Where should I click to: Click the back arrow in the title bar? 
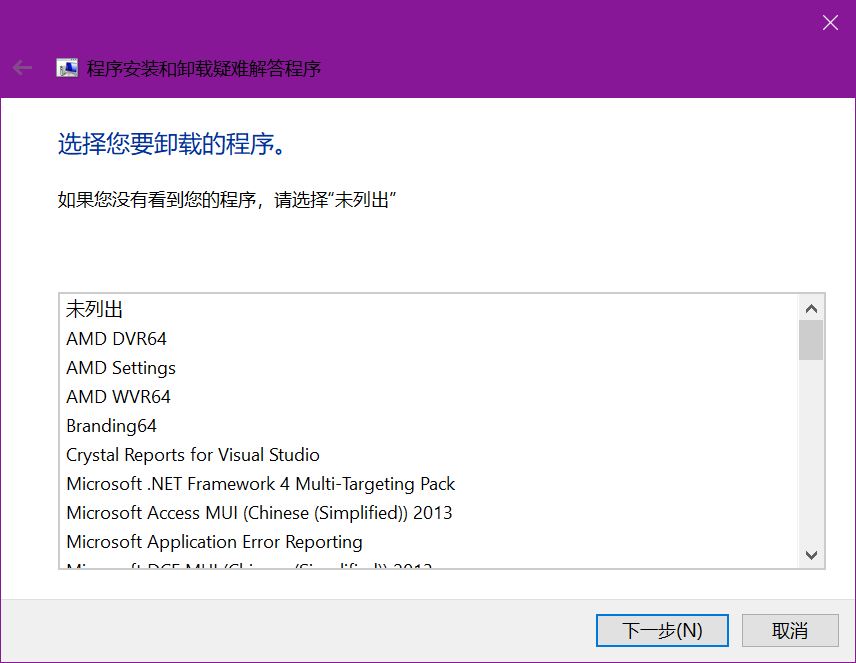[22, 68]
